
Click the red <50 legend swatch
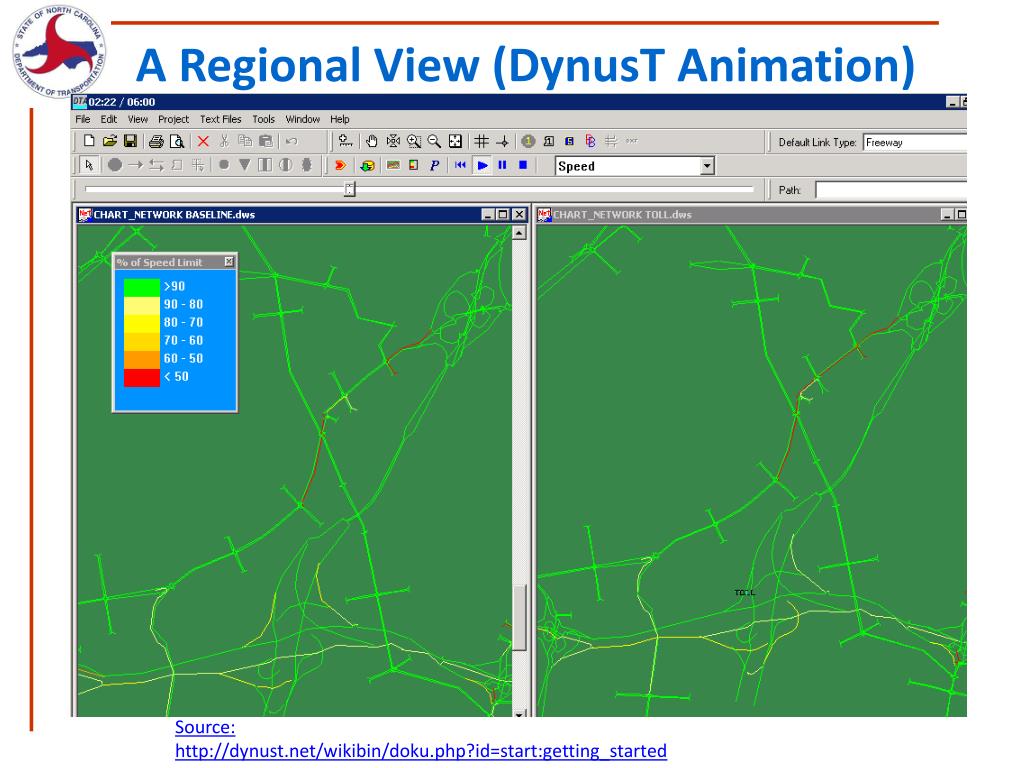[x=142, y=377]
